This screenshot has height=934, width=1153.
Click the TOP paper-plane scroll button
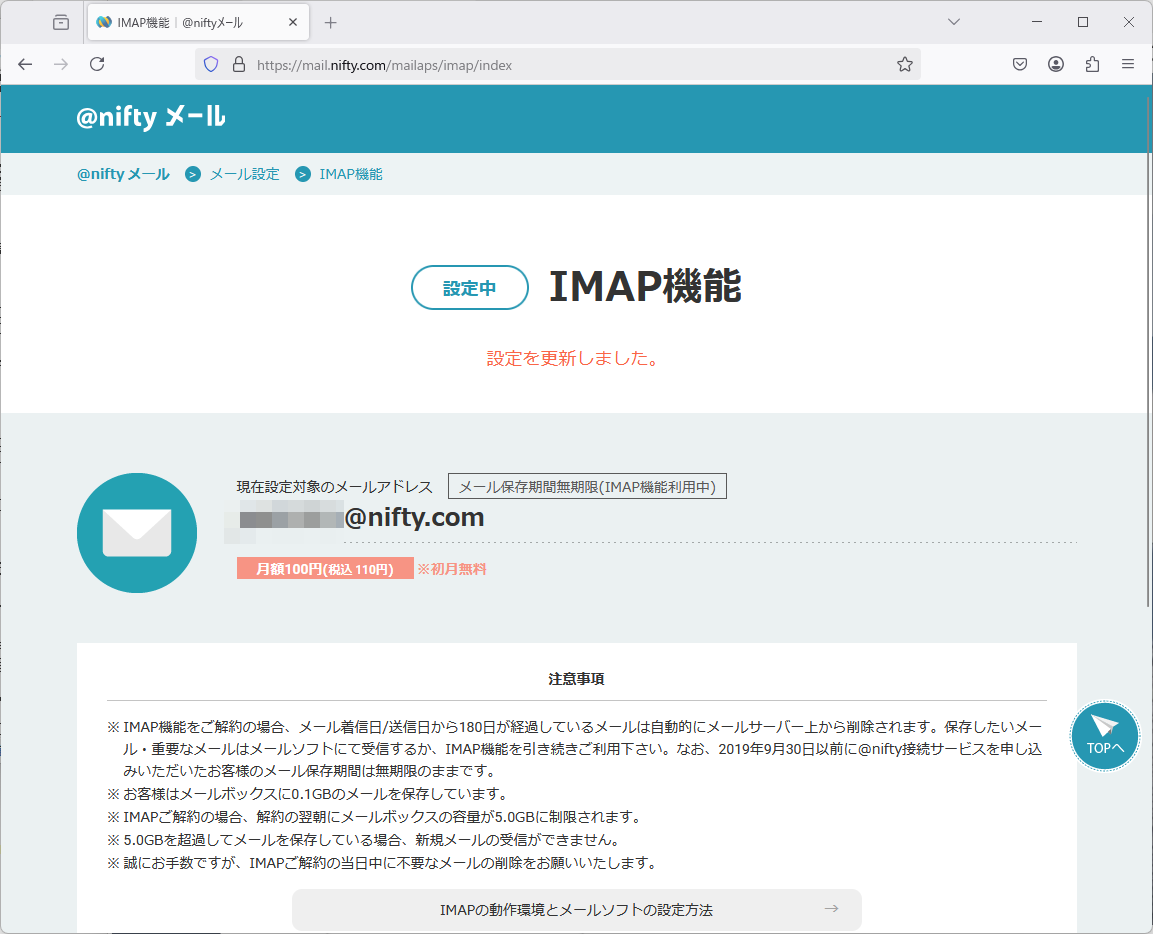coord(1104,737)
